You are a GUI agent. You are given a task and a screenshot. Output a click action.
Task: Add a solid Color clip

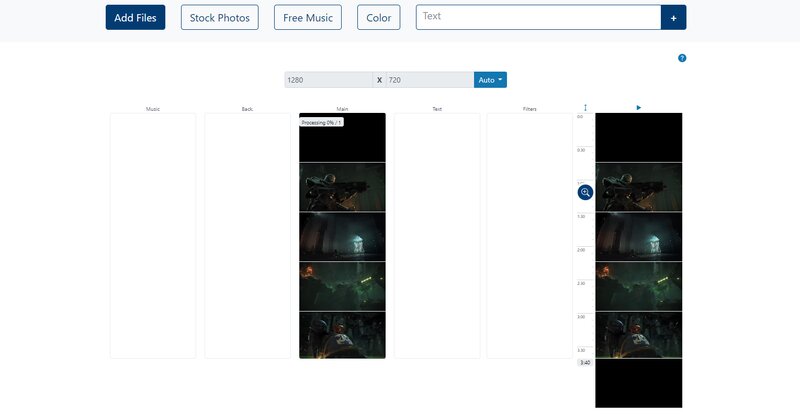pyautogui.click(x=379, y=17)
